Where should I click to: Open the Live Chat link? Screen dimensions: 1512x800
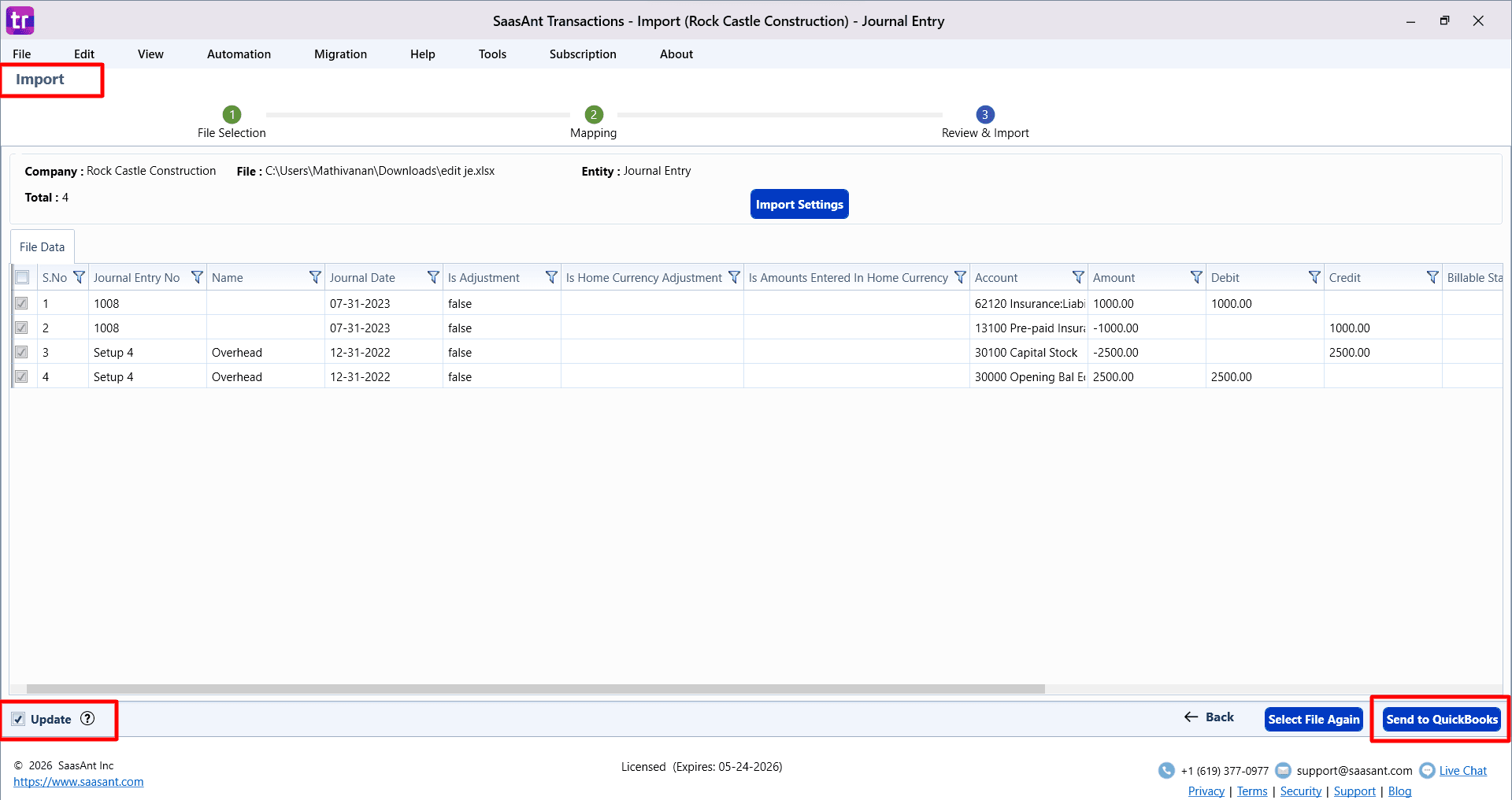click(x=1463, y=771)
